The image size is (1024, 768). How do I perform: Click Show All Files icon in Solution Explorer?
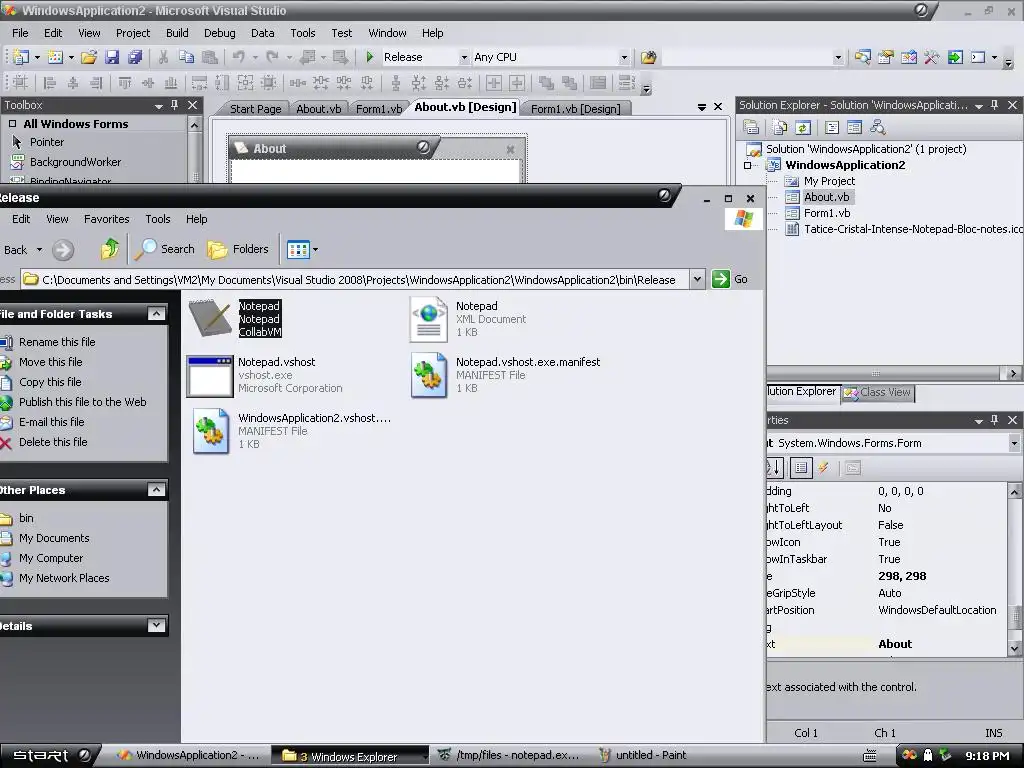[779, 127]
